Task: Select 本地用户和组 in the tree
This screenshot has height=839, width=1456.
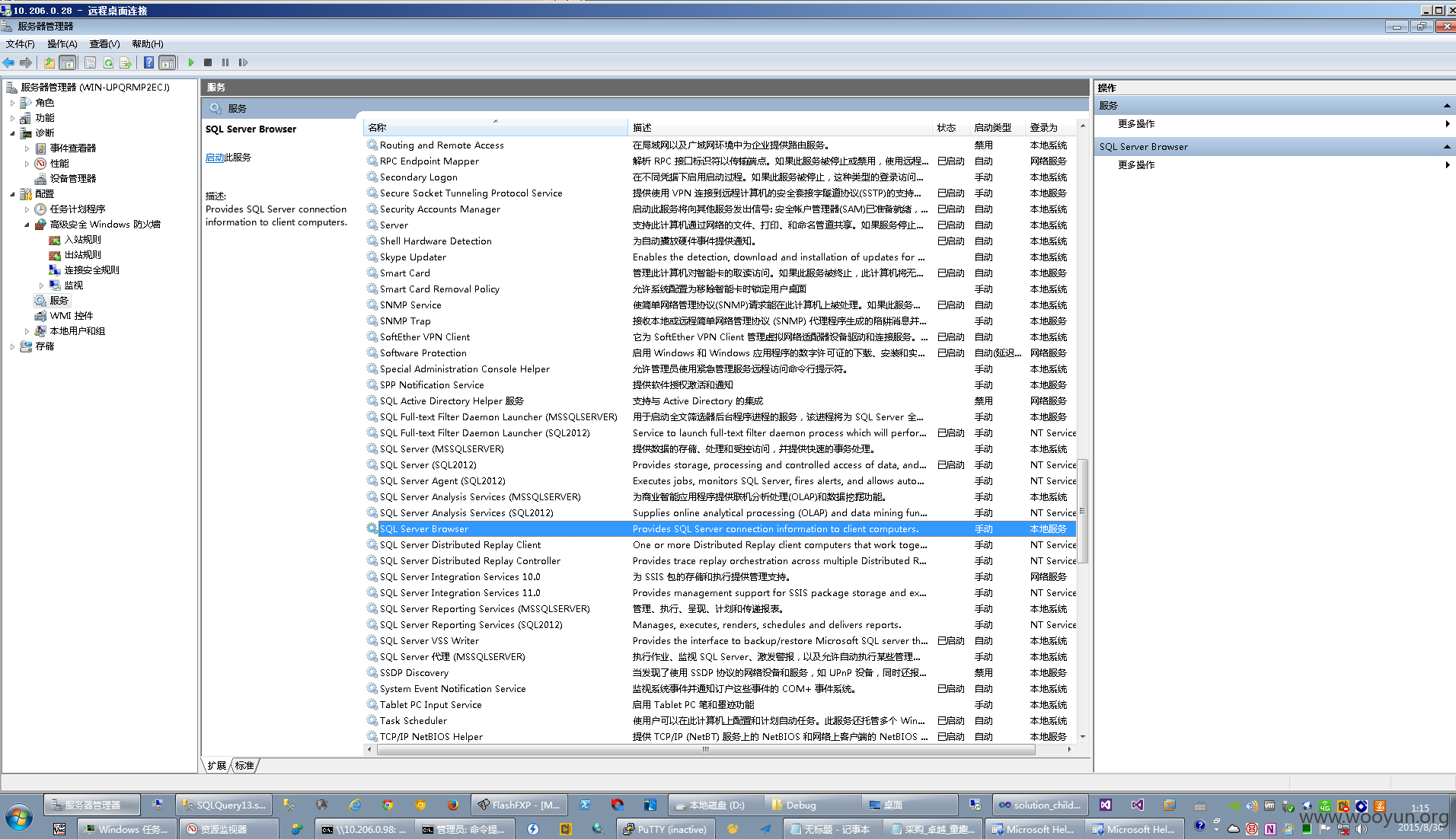Action: coord(78,331)
